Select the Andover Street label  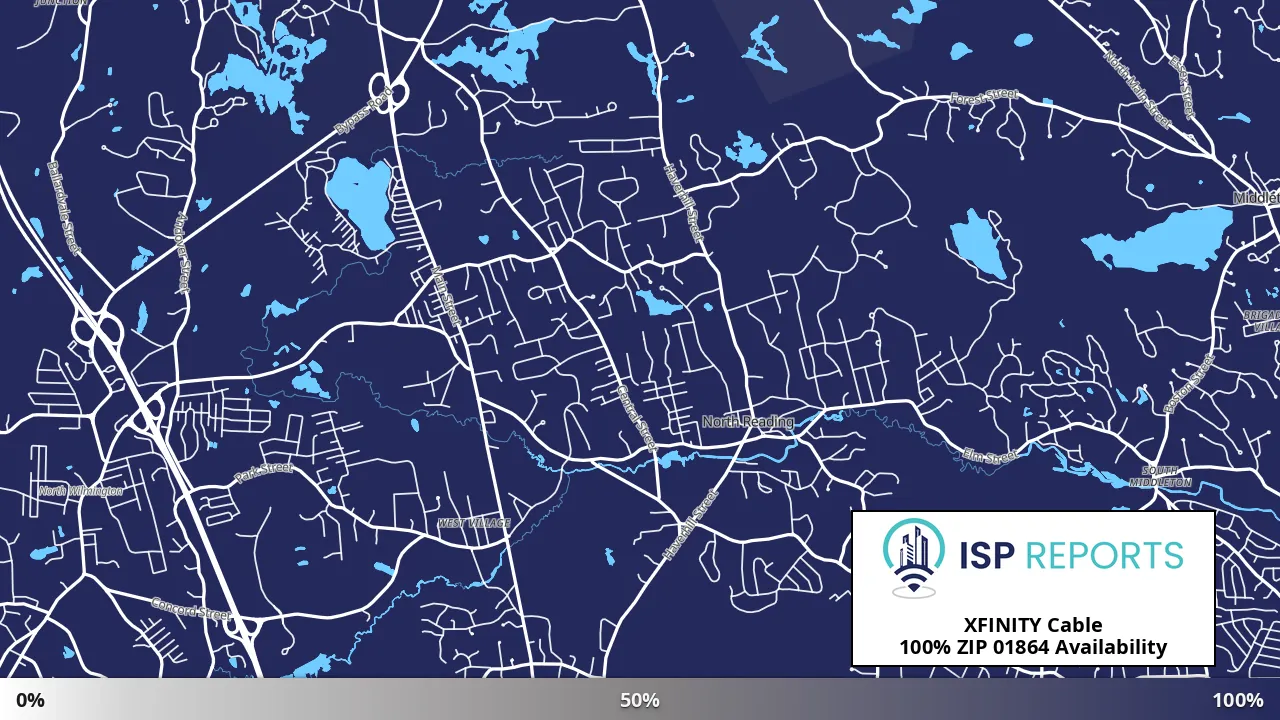[182, 252]
